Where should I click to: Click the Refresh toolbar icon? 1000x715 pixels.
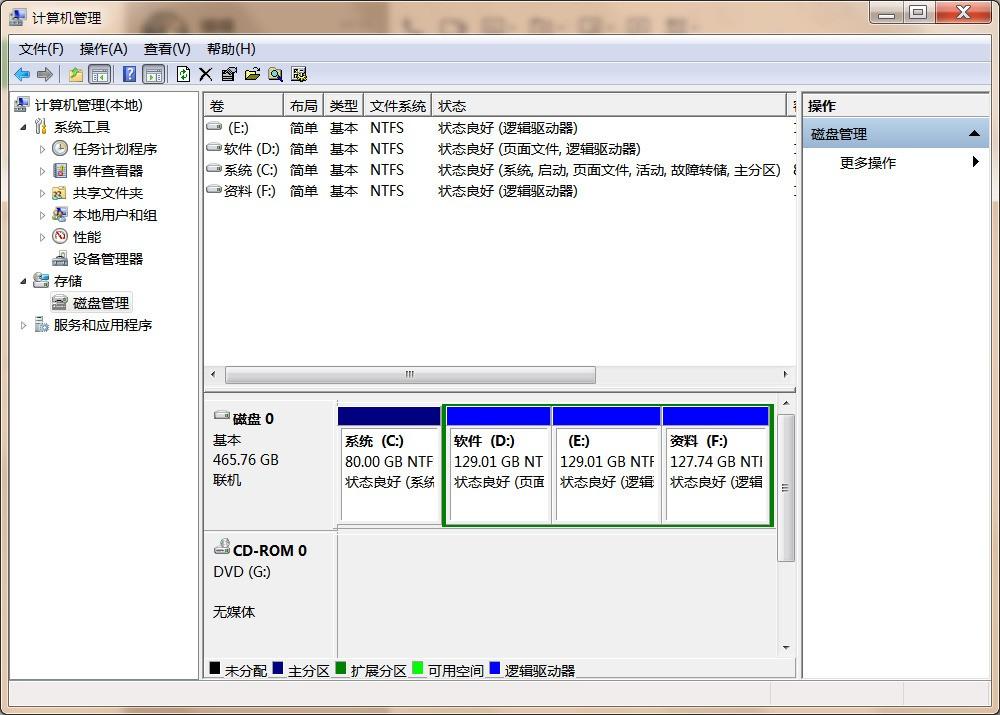[183, 74]
